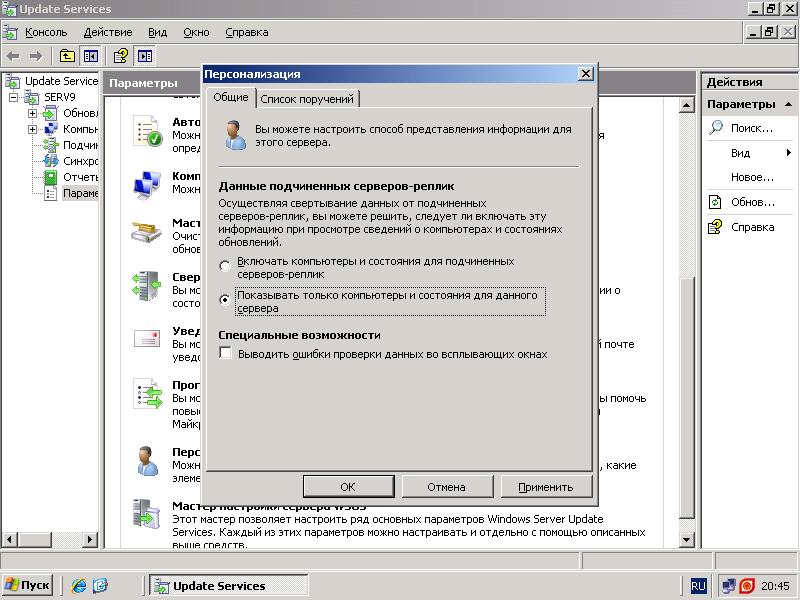
Task: Collapse the SERV9 tree node
Action: [14, 97]
